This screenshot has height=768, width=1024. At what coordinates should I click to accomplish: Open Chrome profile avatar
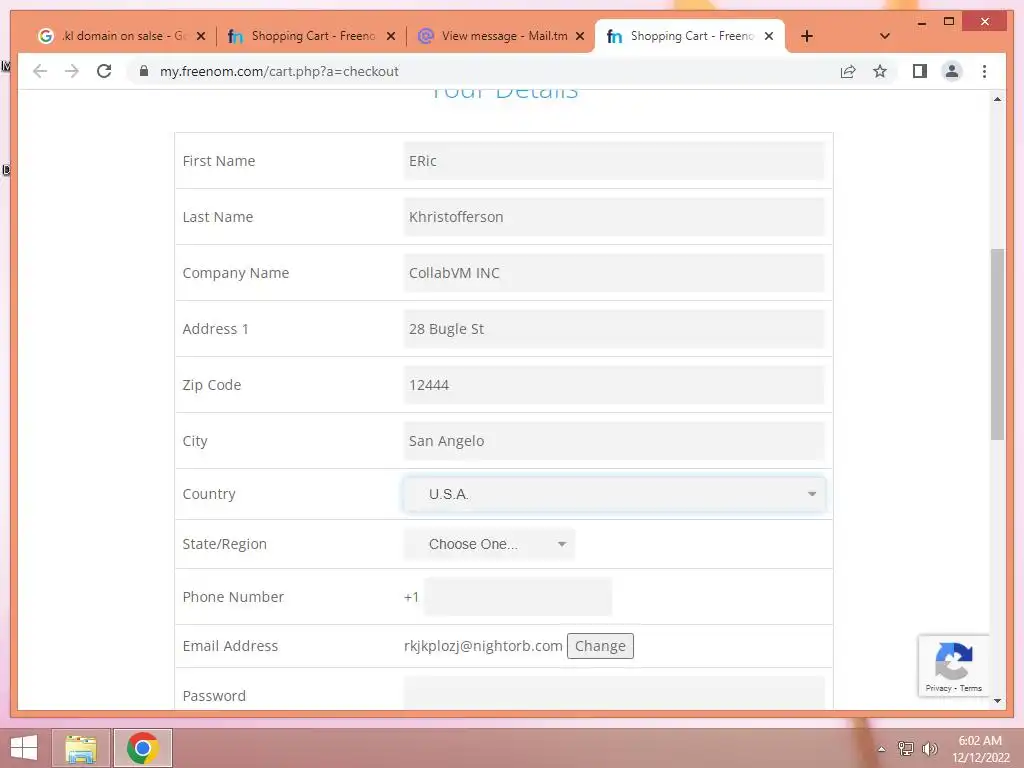pos(952,71)
